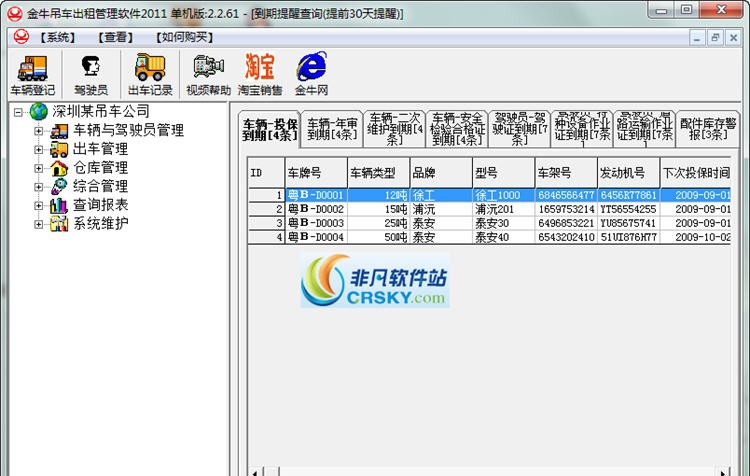Click the truck icon of 车辆与驾驶员管理
The image size is (750, 476).
59,131
